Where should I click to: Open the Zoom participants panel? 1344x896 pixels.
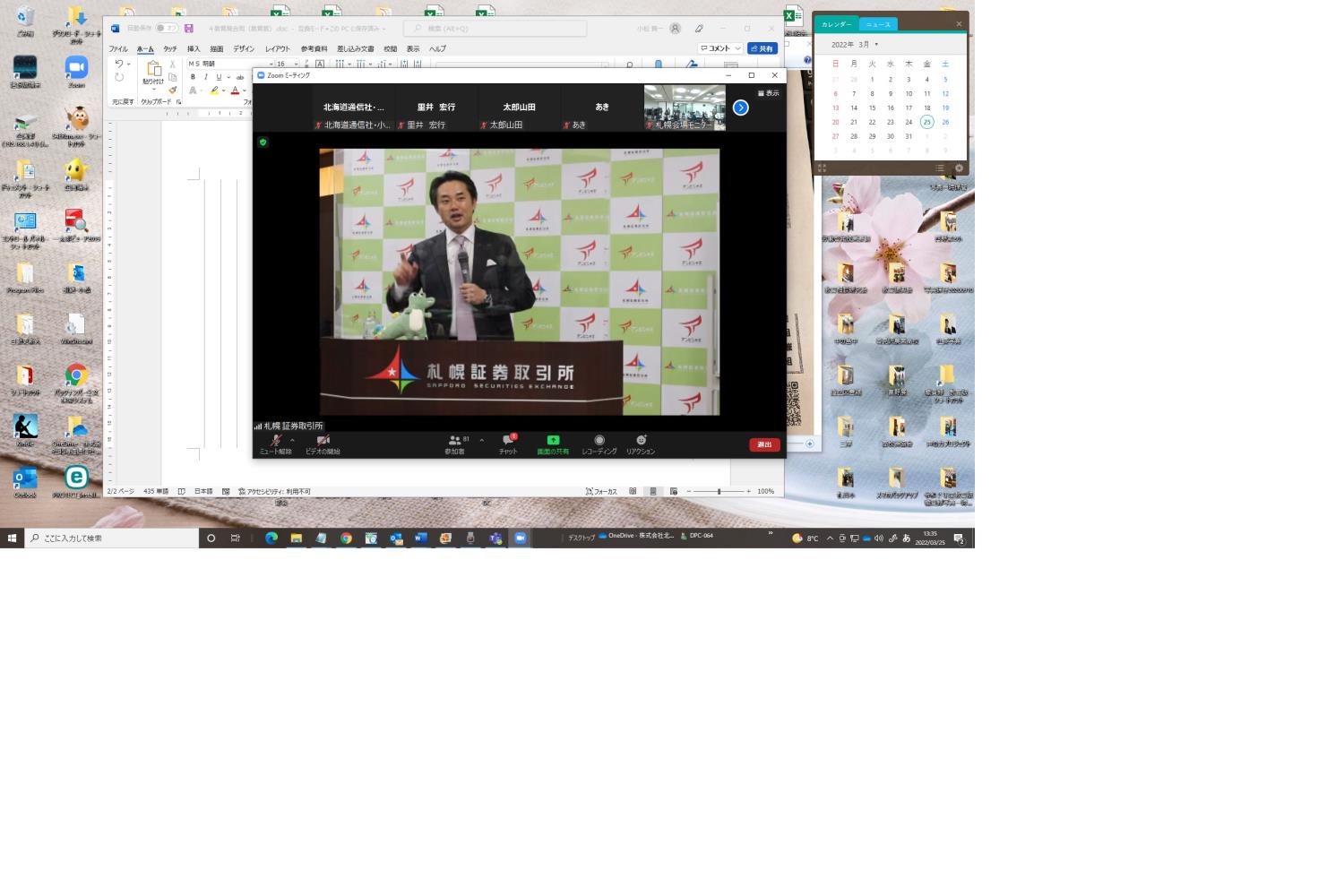pyautogui.click(x=455, y=443)
